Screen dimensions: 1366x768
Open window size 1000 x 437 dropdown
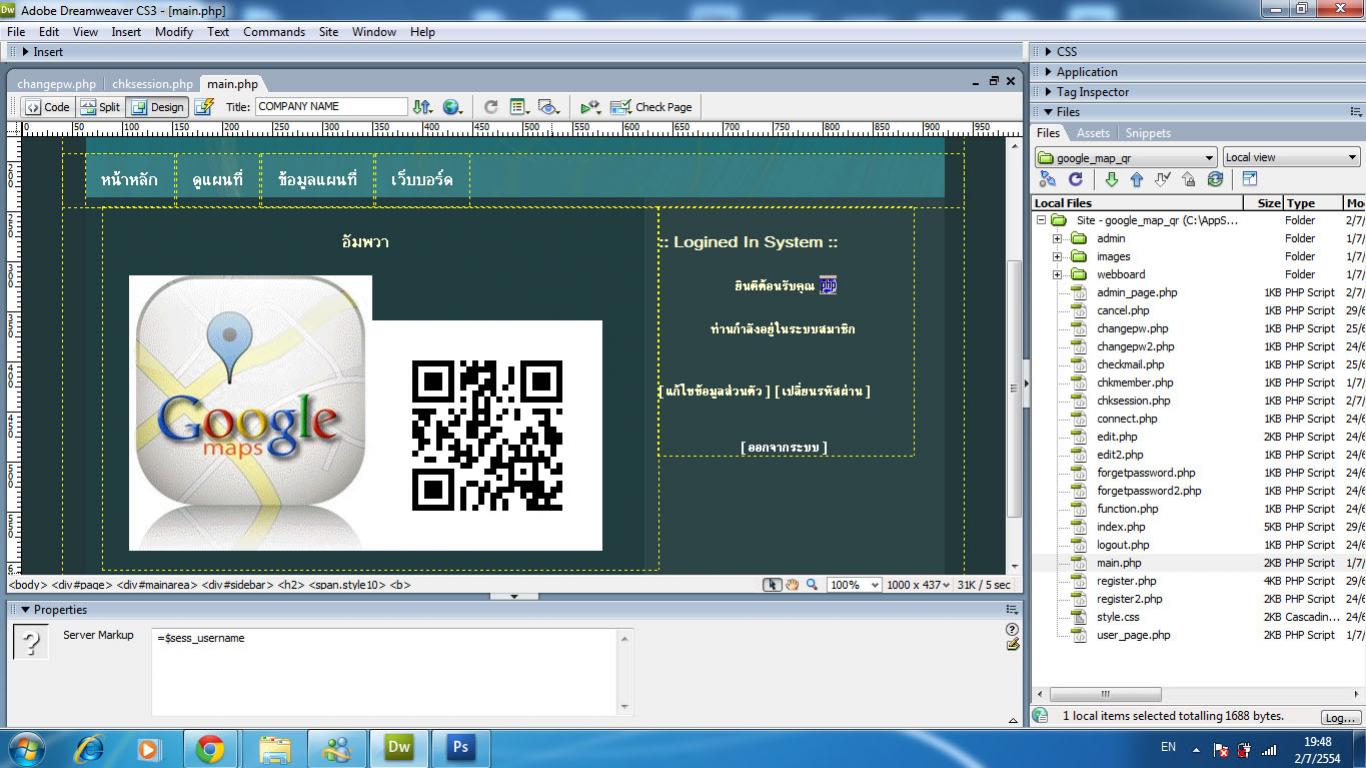[918, 585]
